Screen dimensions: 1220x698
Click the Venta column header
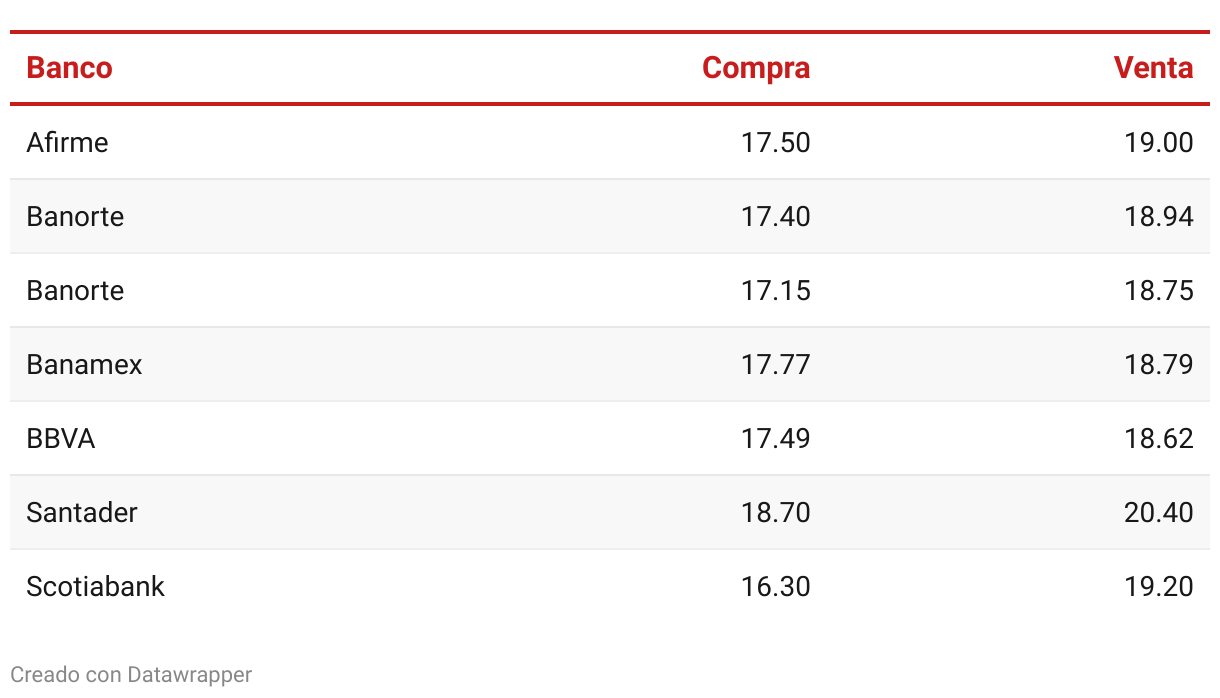1153,68
